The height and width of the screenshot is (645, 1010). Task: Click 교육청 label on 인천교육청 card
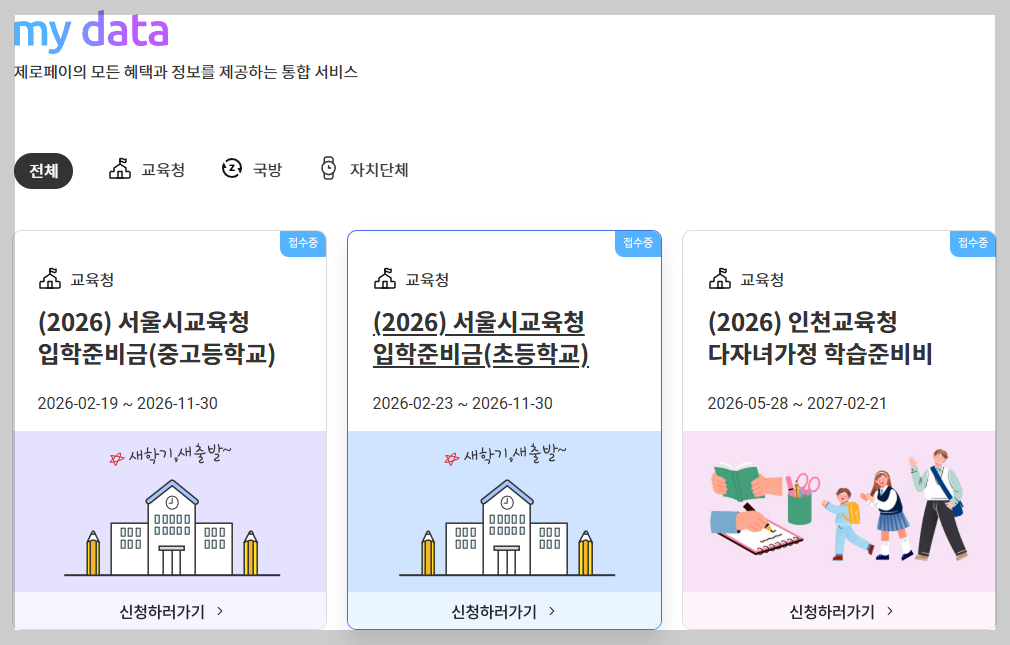click(762, 280)
